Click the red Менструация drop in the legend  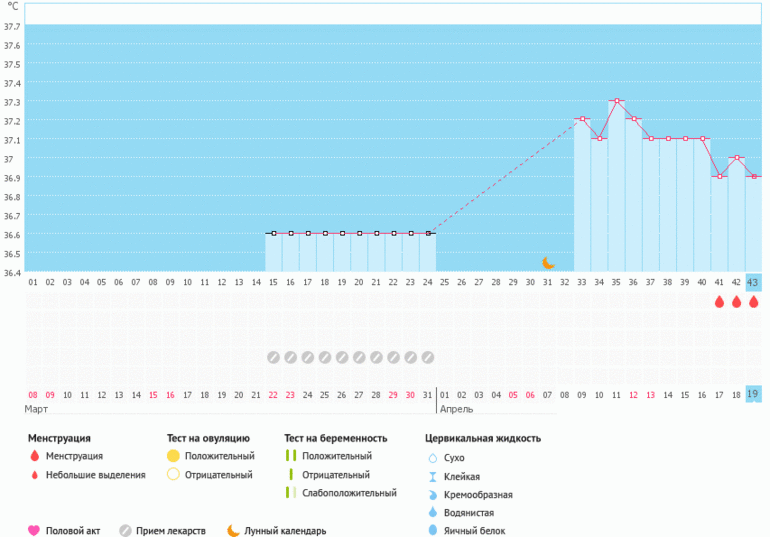pos(34,456)
